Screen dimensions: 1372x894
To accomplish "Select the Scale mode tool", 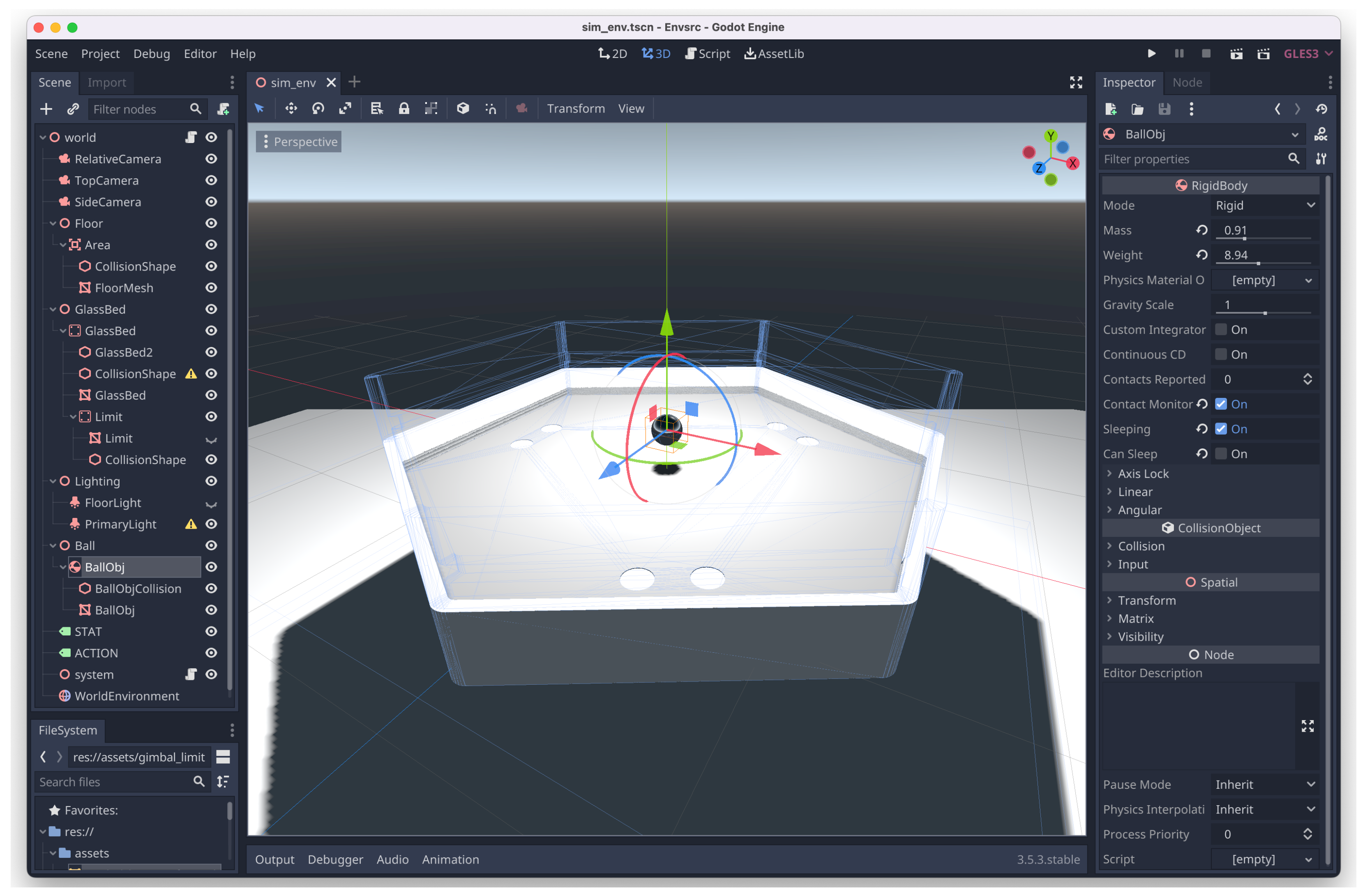I will (345, 109).
